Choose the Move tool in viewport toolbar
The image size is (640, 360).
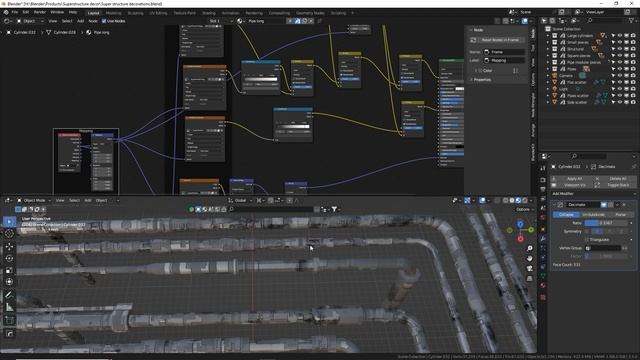point(9,247)
